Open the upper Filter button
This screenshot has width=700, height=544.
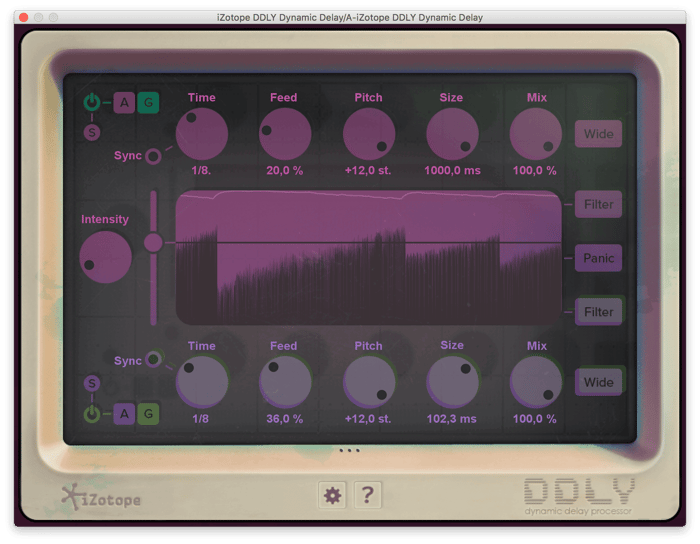(x=598, y=204)
